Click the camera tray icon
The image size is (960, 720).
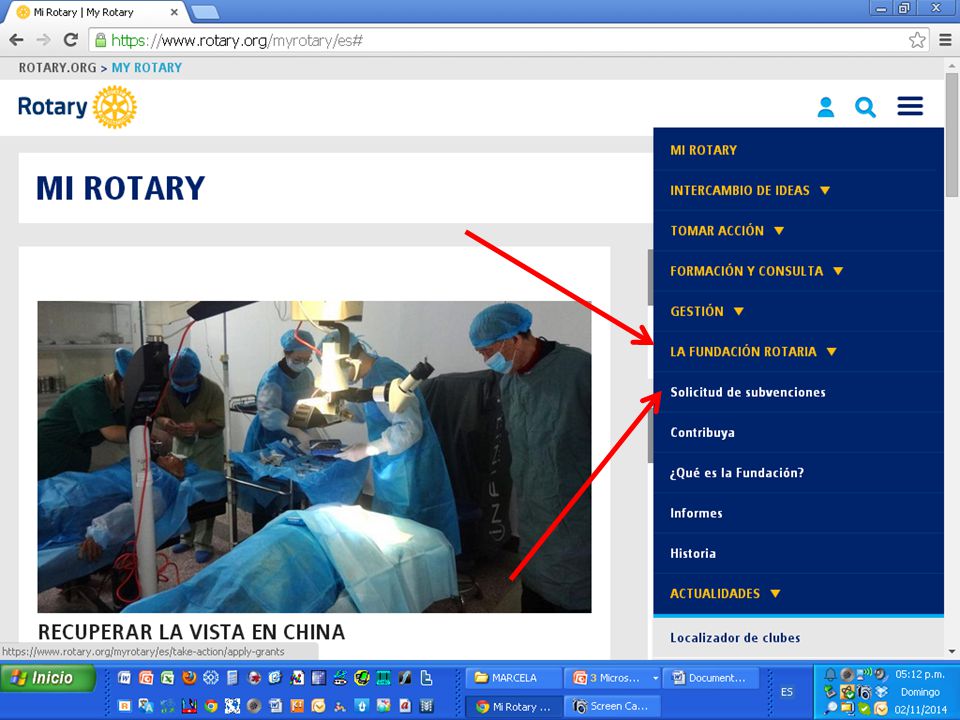864,692
